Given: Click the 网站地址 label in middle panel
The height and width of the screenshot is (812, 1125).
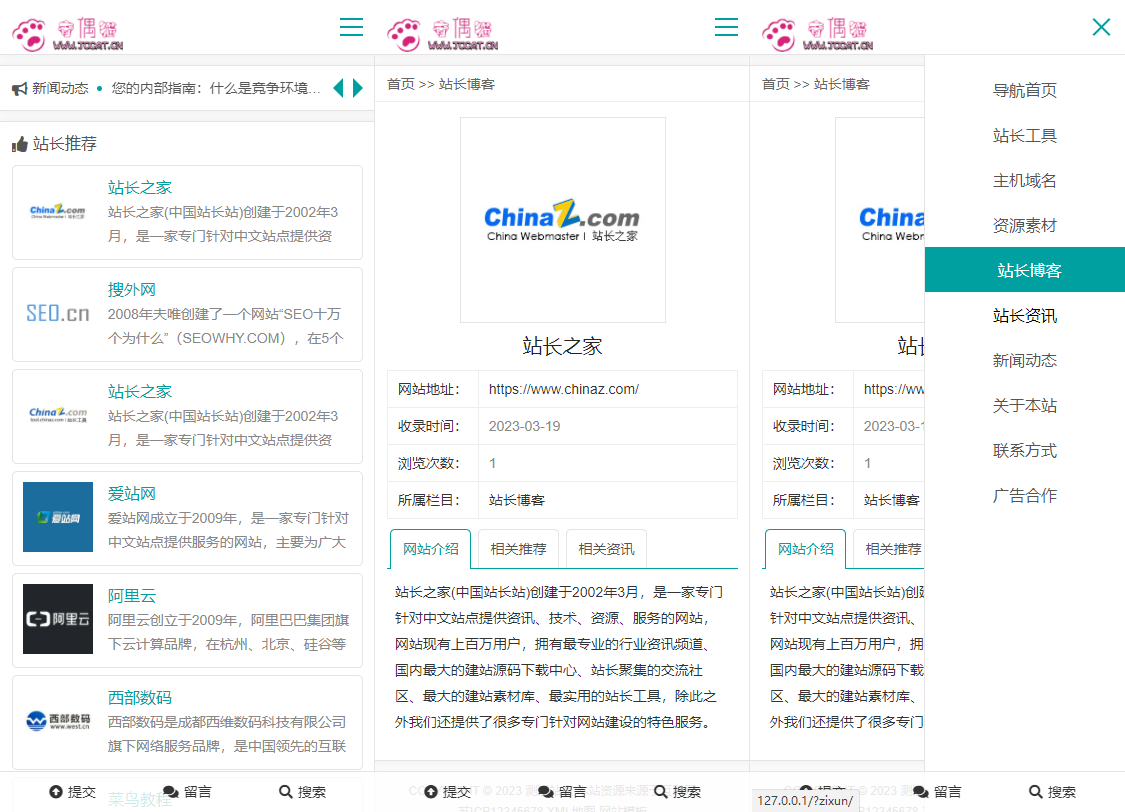Looking at the screenshot, I should (428, 390).
